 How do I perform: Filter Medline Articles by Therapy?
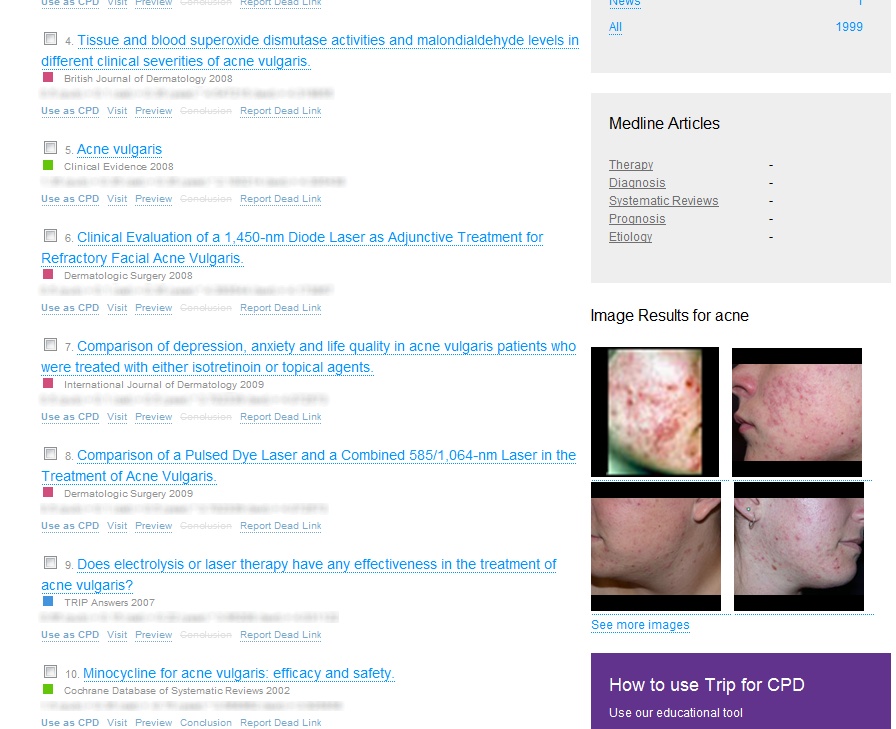pyautogui.click(x=631, y=165)
